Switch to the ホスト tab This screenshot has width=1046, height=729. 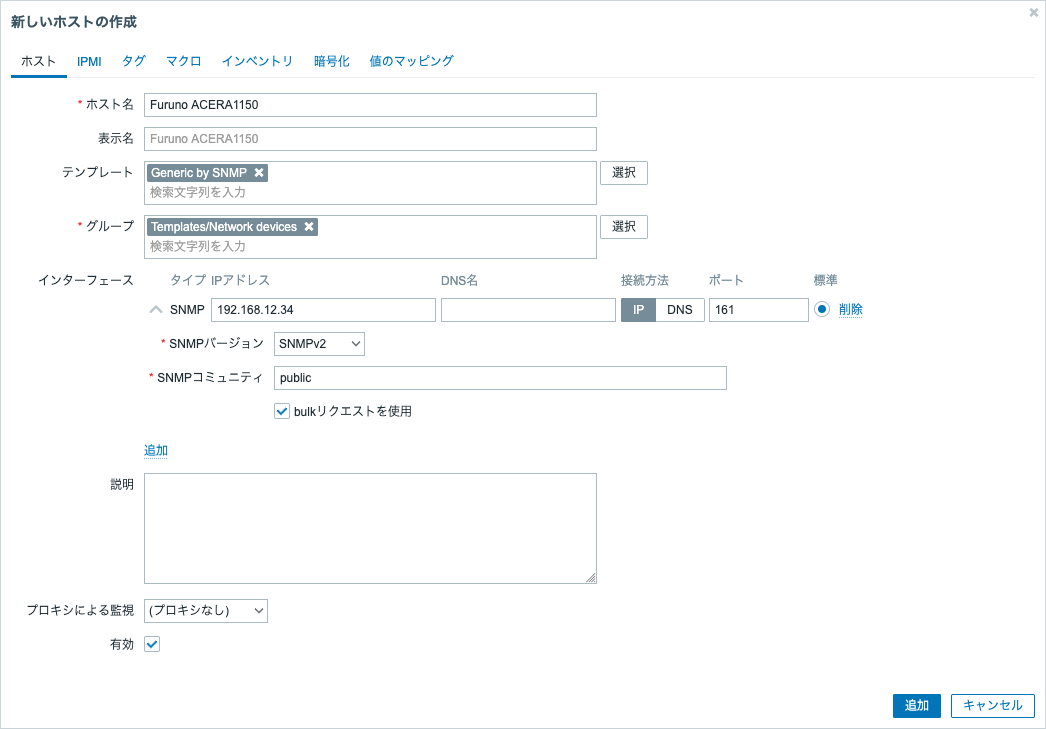[39, 61]
